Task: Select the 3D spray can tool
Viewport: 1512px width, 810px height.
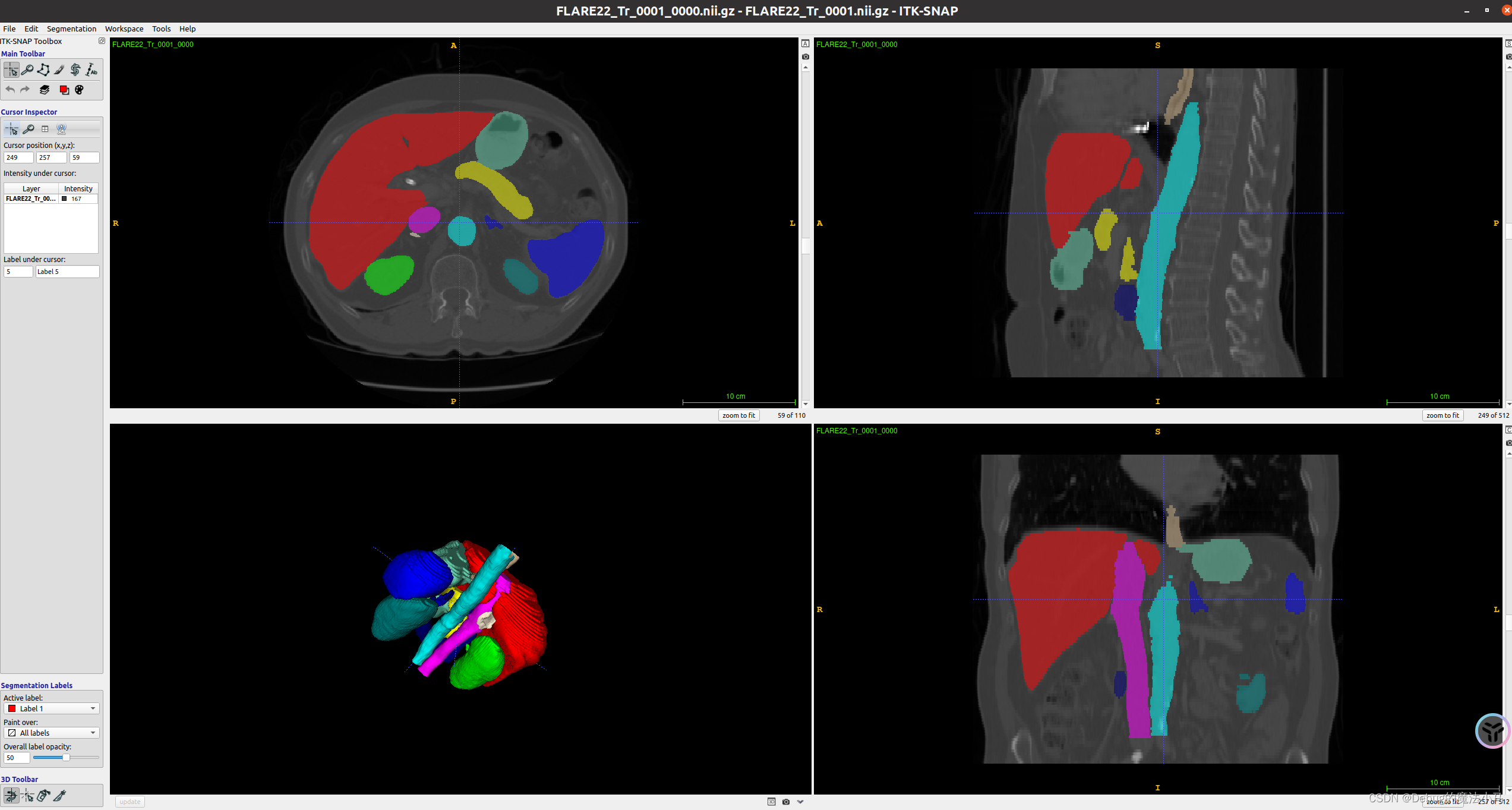Action: (43, 795)
